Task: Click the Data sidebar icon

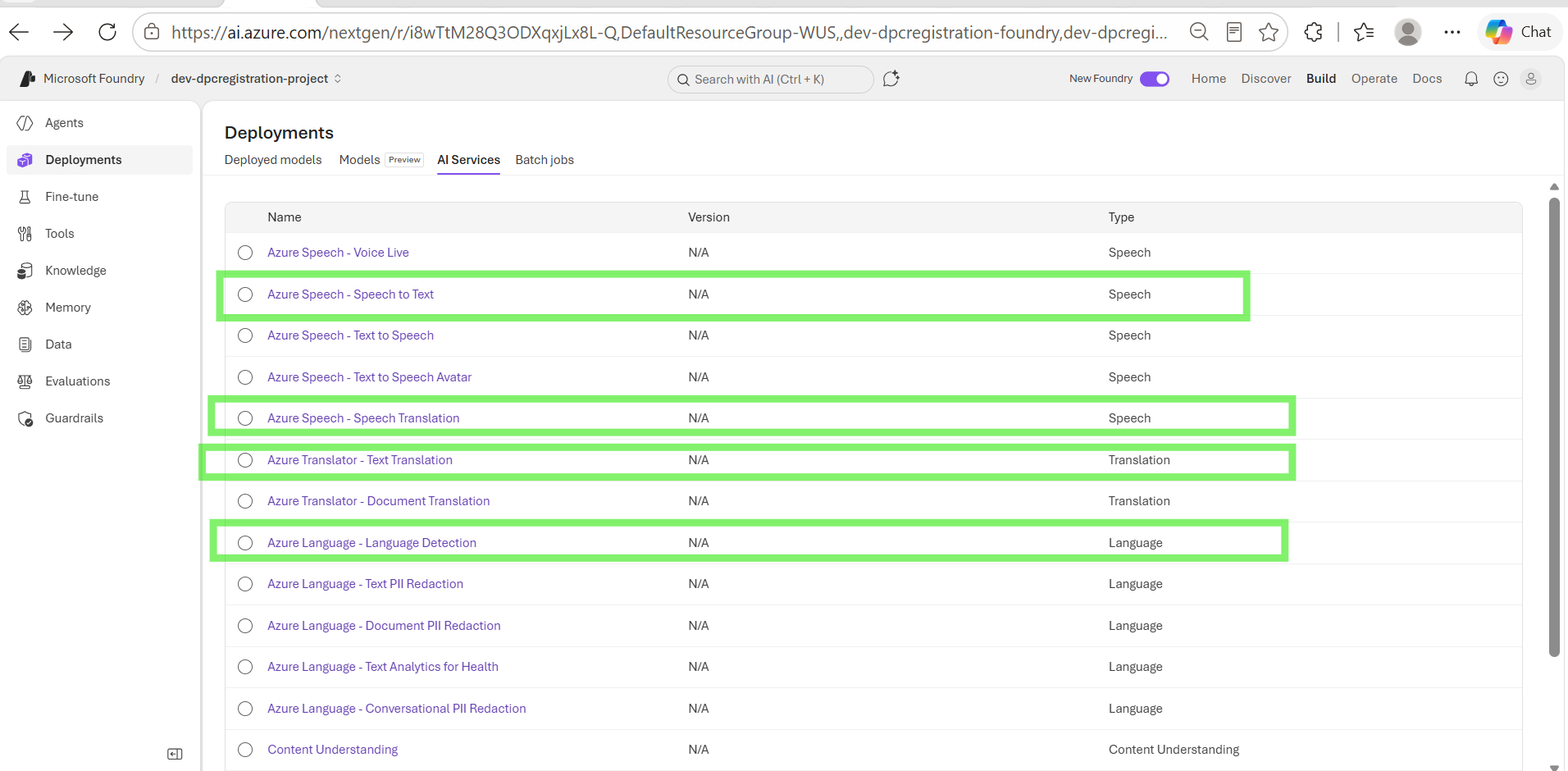Action: (x=25, y=344)
